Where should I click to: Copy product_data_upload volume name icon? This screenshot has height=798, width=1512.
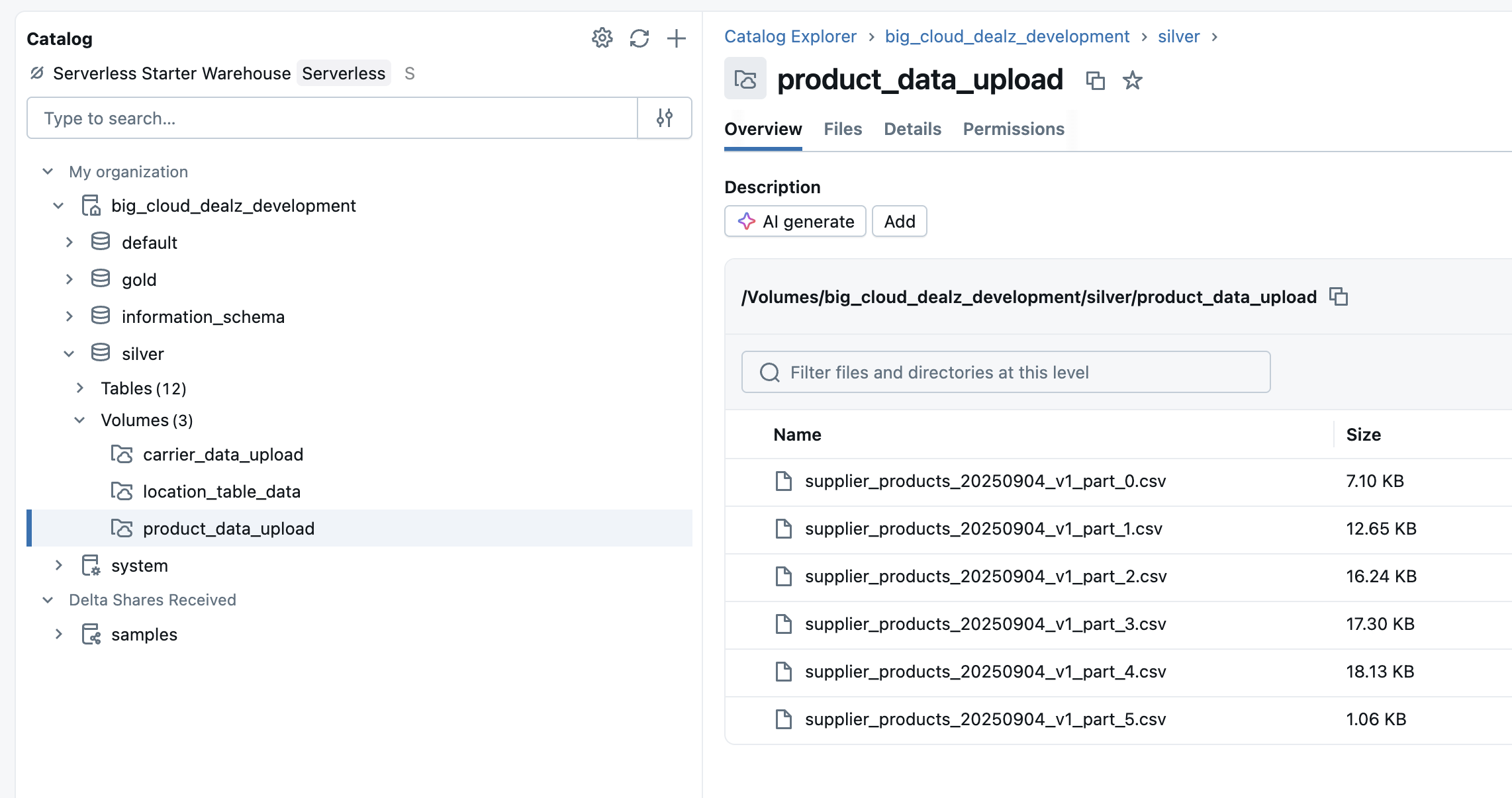pyautogui.click(x=1095, y=81)
